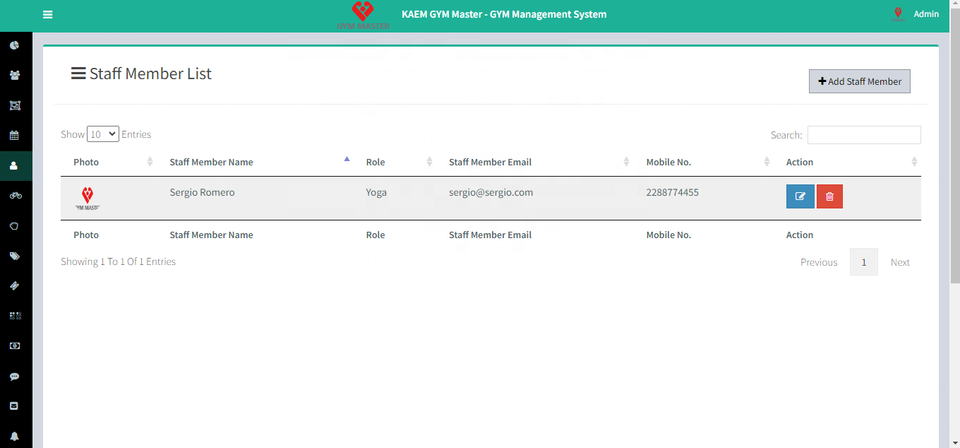Screen dimensions: 960x448
Task: Click the Previous pagination link
Action: coord(818,262)
